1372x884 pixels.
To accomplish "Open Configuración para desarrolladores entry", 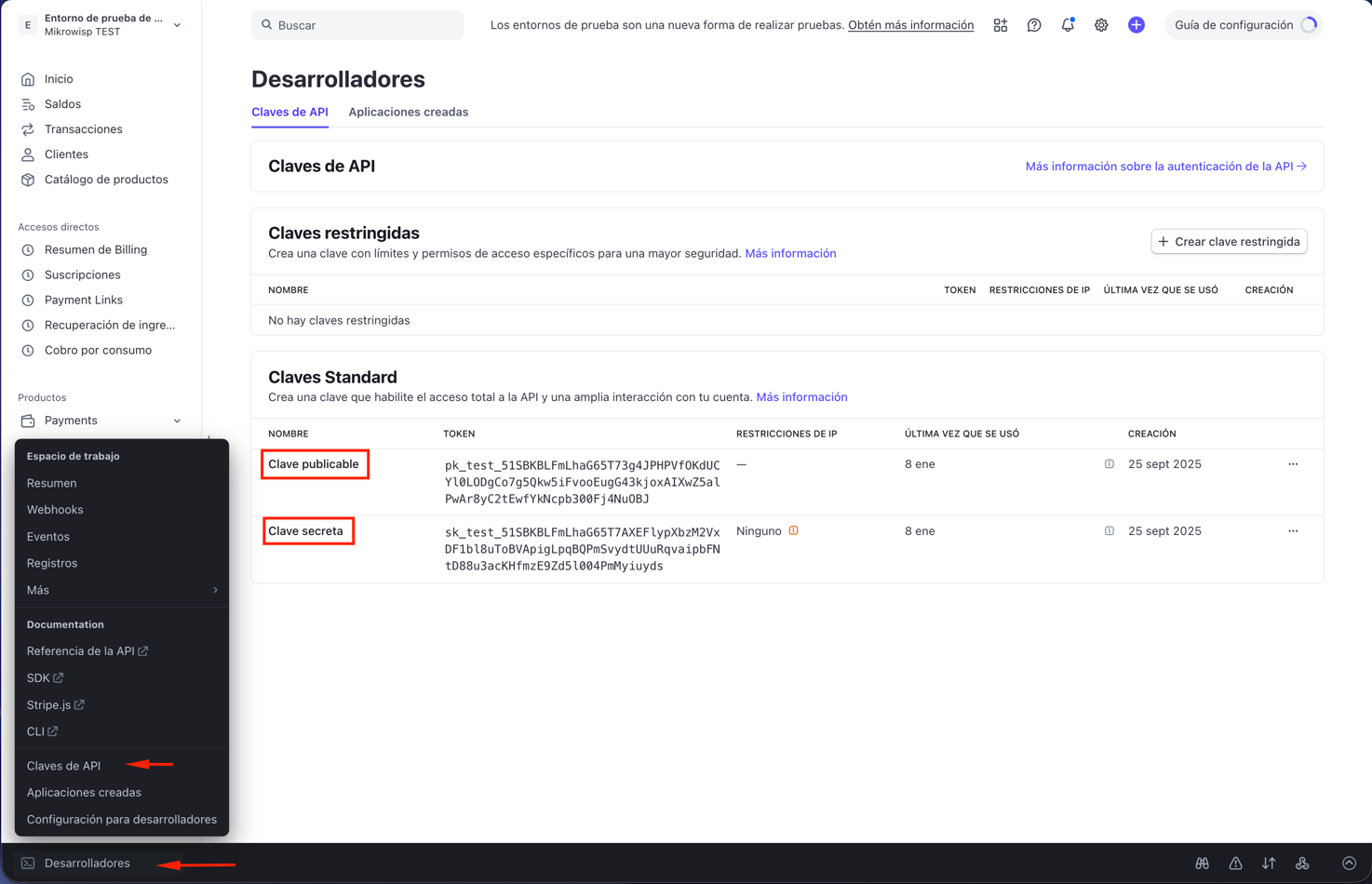I will pyautogui.click(x=122, y=820).
